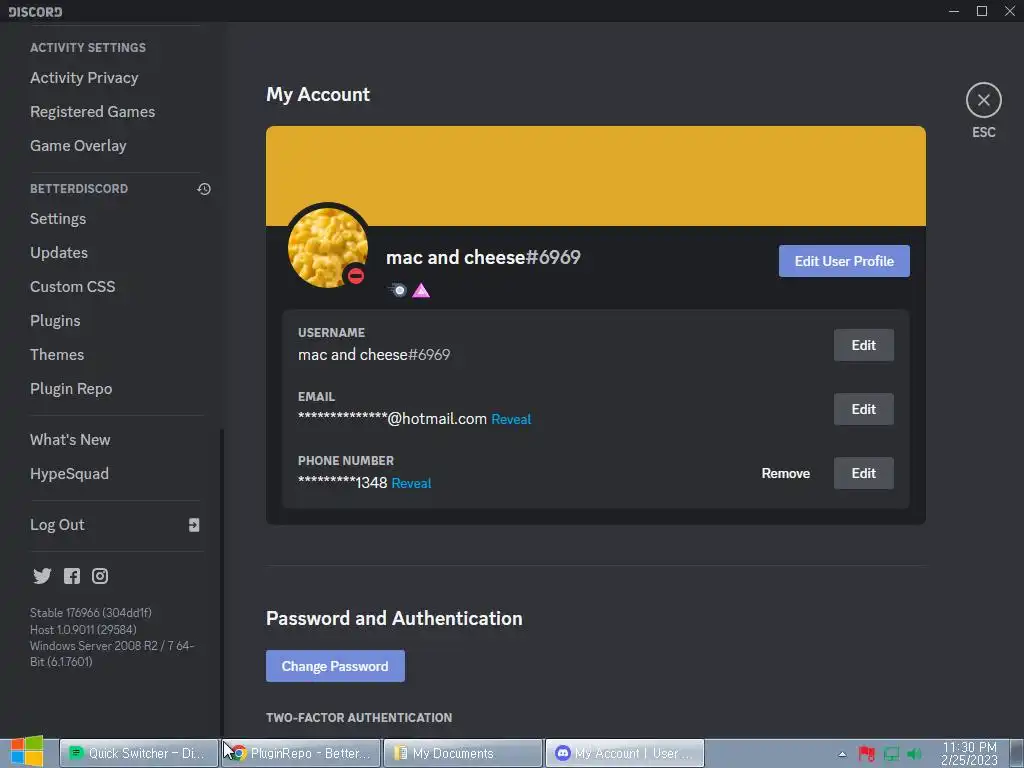This screenshot has height=768, width=1024.
Task: Open Discord's Instagram page icon
Action: [x=100, y=576]
